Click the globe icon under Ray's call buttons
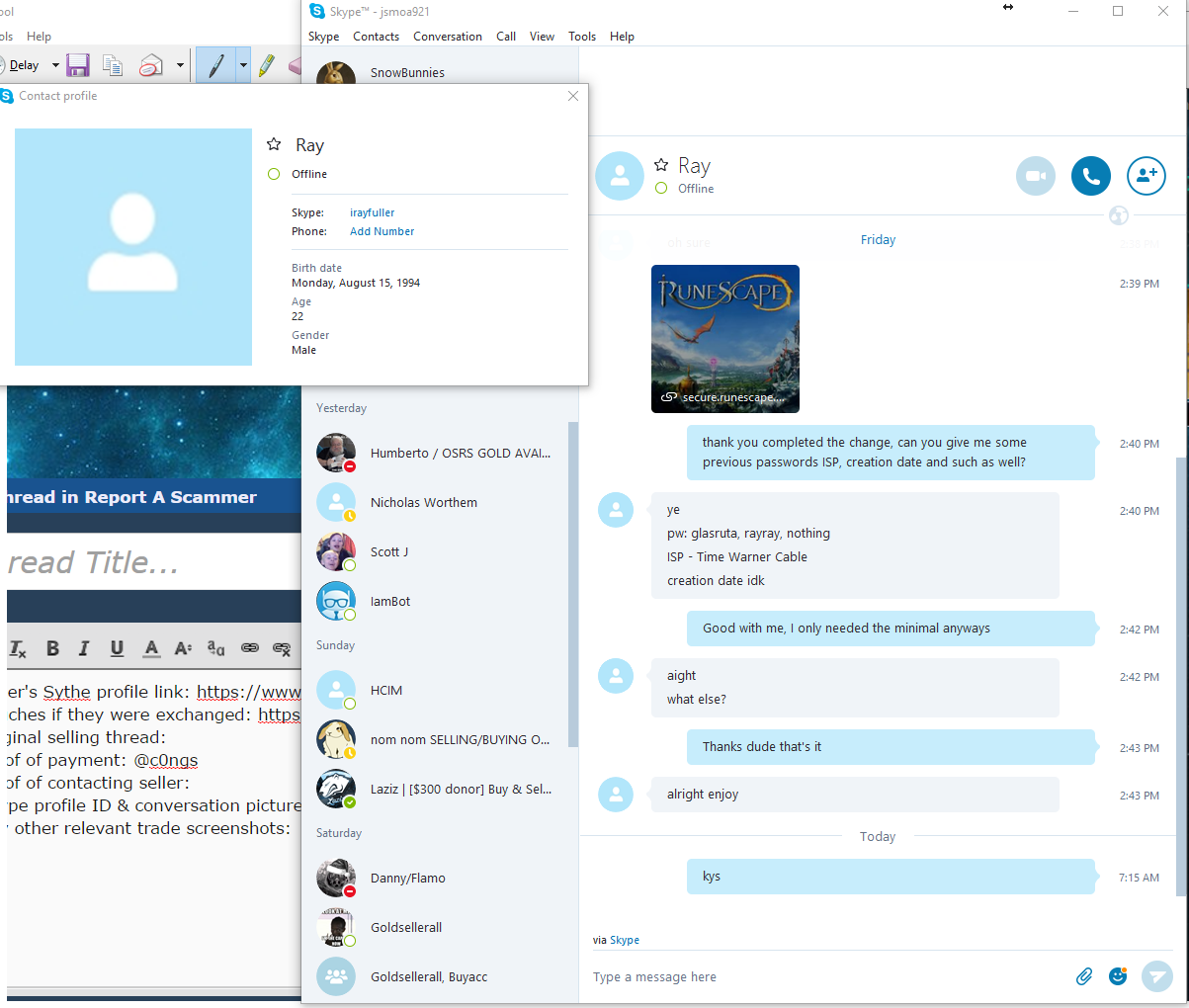1189x1008 pixels. 1119,215
